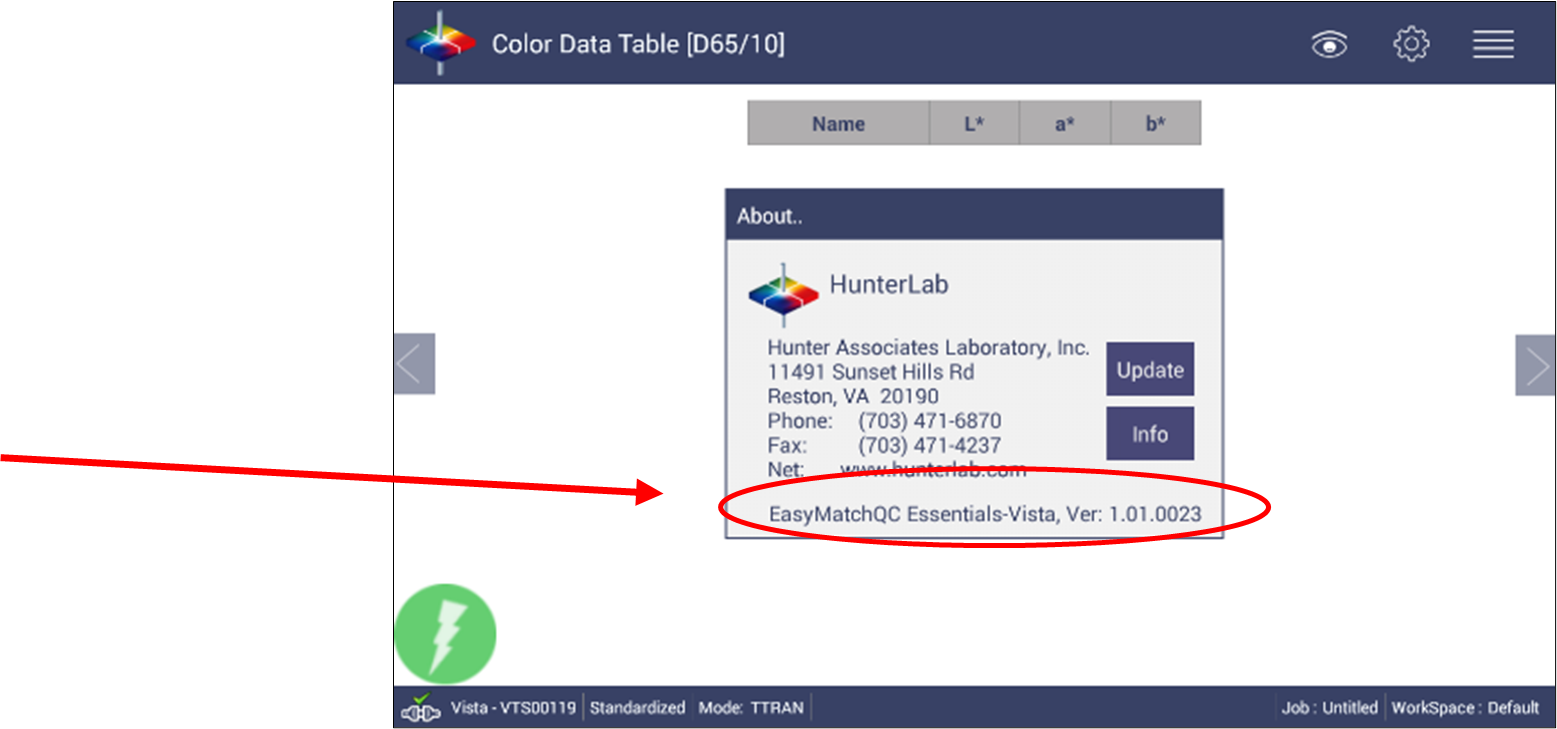Viewport: 1557px width, 729px height.
Task: Click the 11491 Sunset Hills Rd address line
Action: point(871,372)
